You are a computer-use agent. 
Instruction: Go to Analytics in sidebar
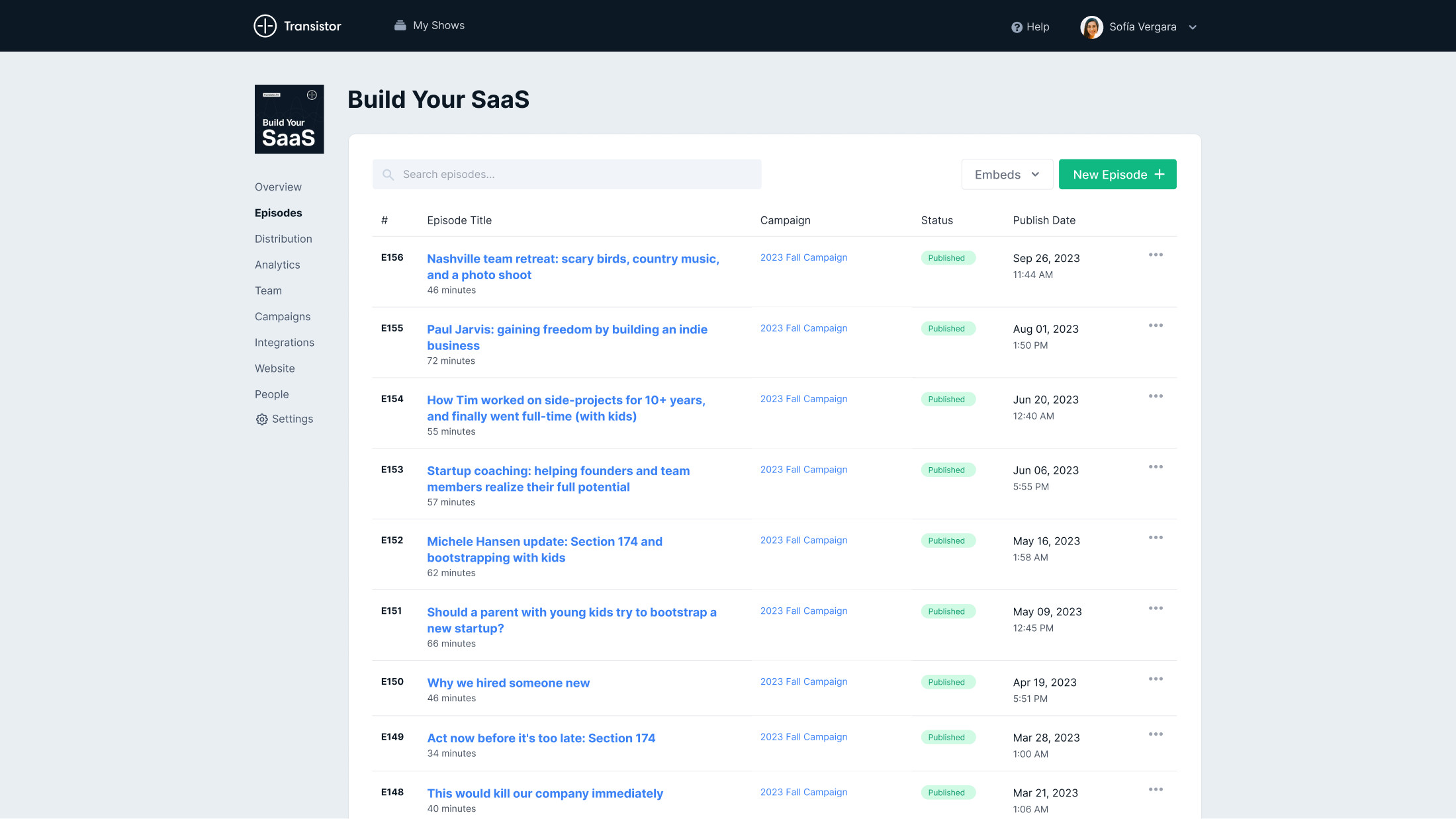coord(277,265)
